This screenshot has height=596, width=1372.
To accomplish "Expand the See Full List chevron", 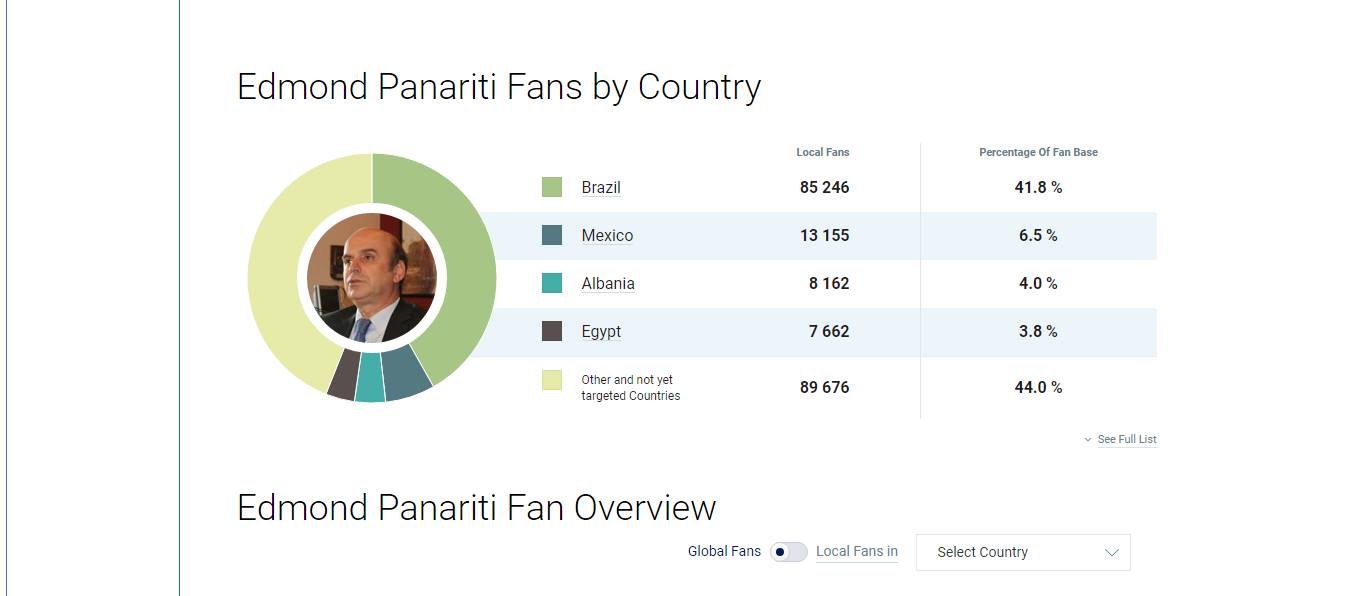I will tap(1088, 440).
